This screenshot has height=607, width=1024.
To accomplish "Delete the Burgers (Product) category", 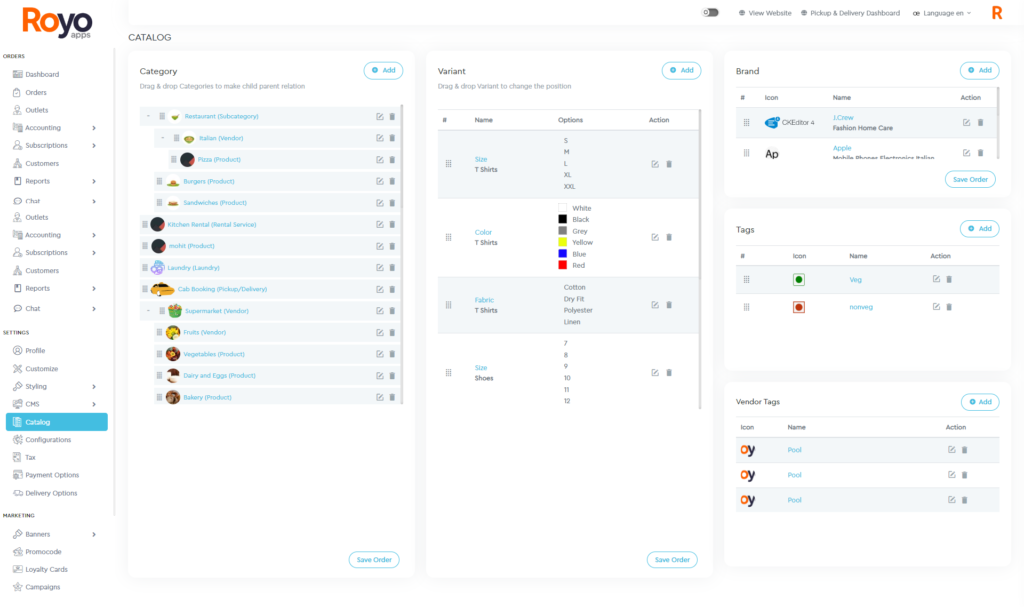I will tap(392, 181).
